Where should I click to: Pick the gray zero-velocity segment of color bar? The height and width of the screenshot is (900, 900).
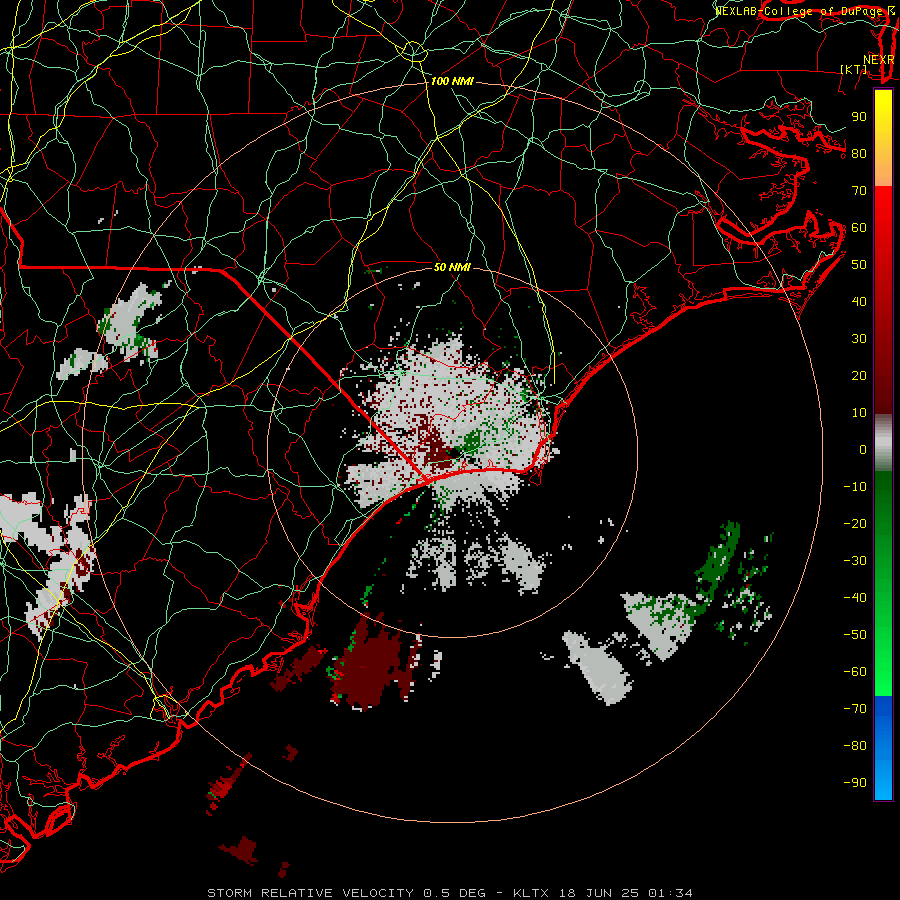[x=883, y=442]
